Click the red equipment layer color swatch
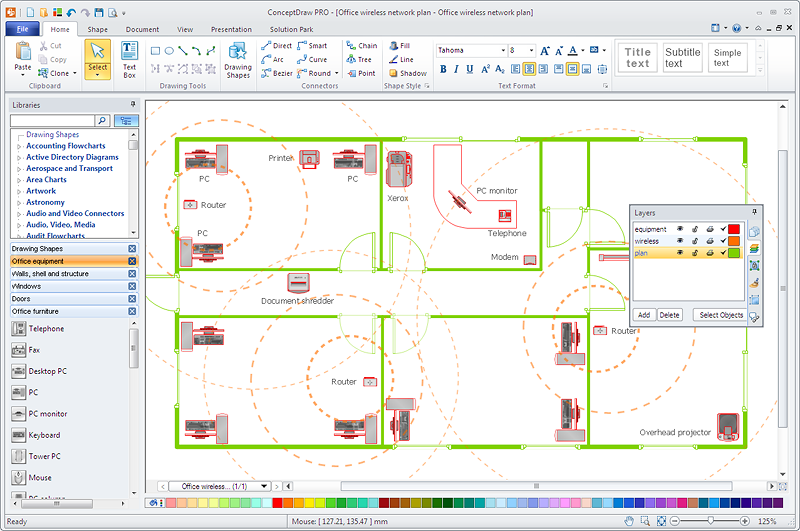Screen dimensions: 800x531 [x=734, y=229]
